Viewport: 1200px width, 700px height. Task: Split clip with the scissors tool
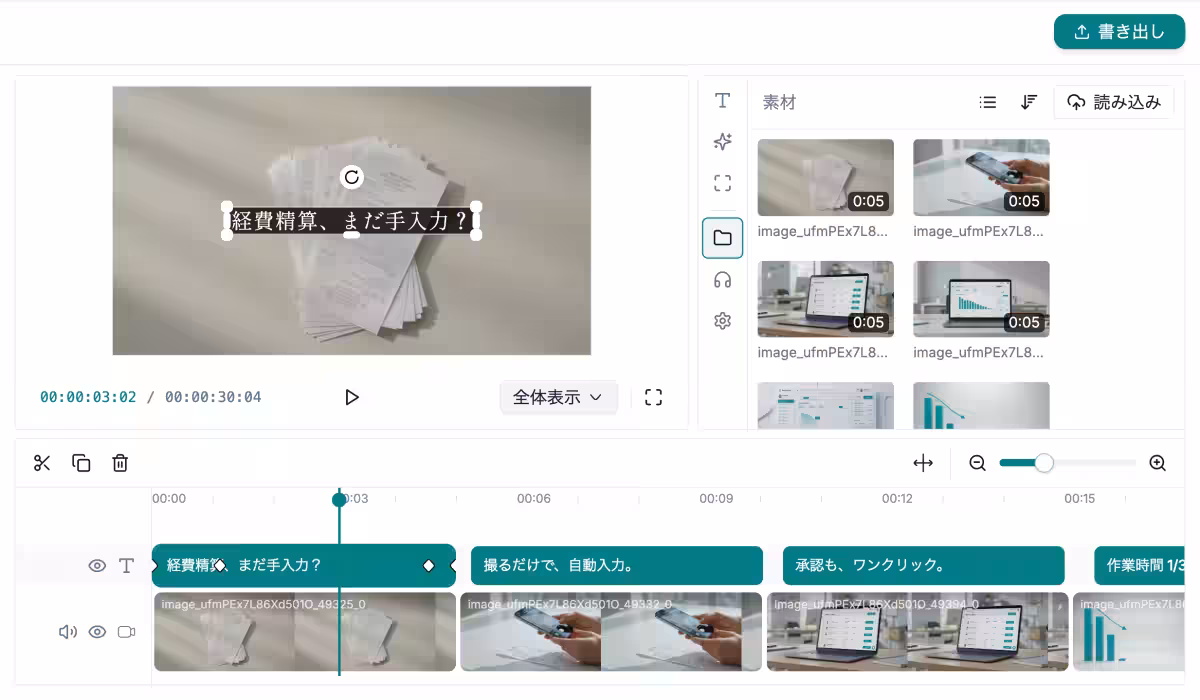[x=42, y=463]
